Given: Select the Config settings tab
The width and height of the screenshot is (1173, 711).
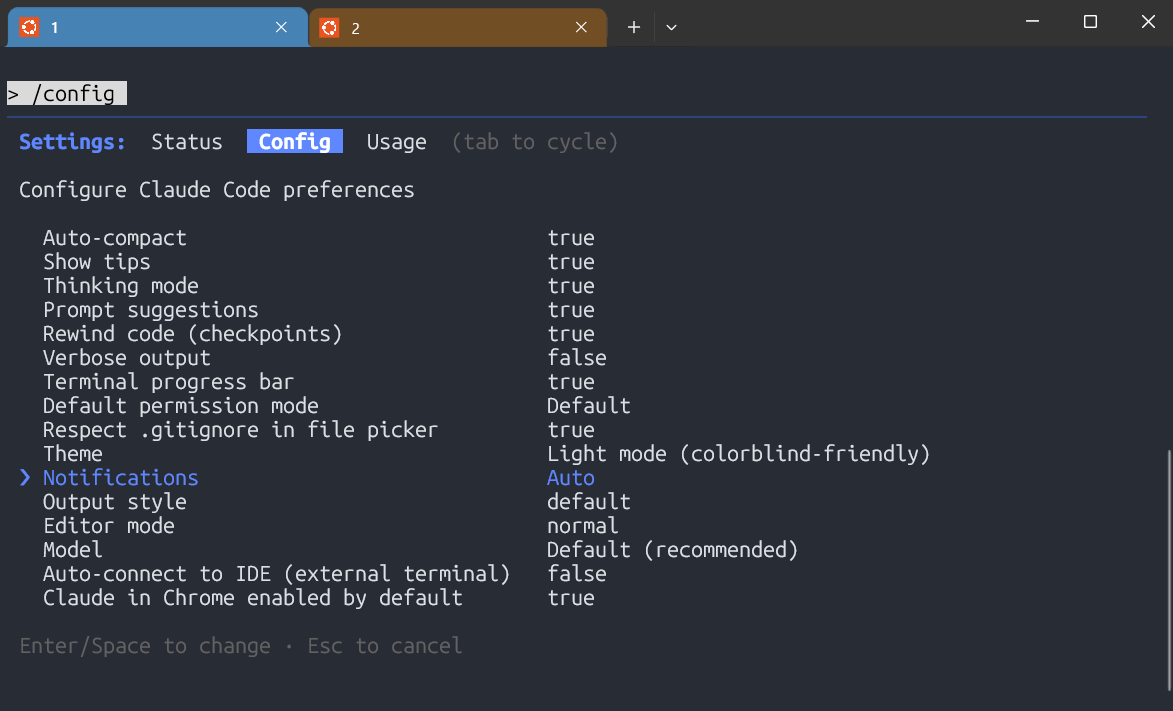Looking at the screenshot, I should pyautogui.click(x=295, y=142).
